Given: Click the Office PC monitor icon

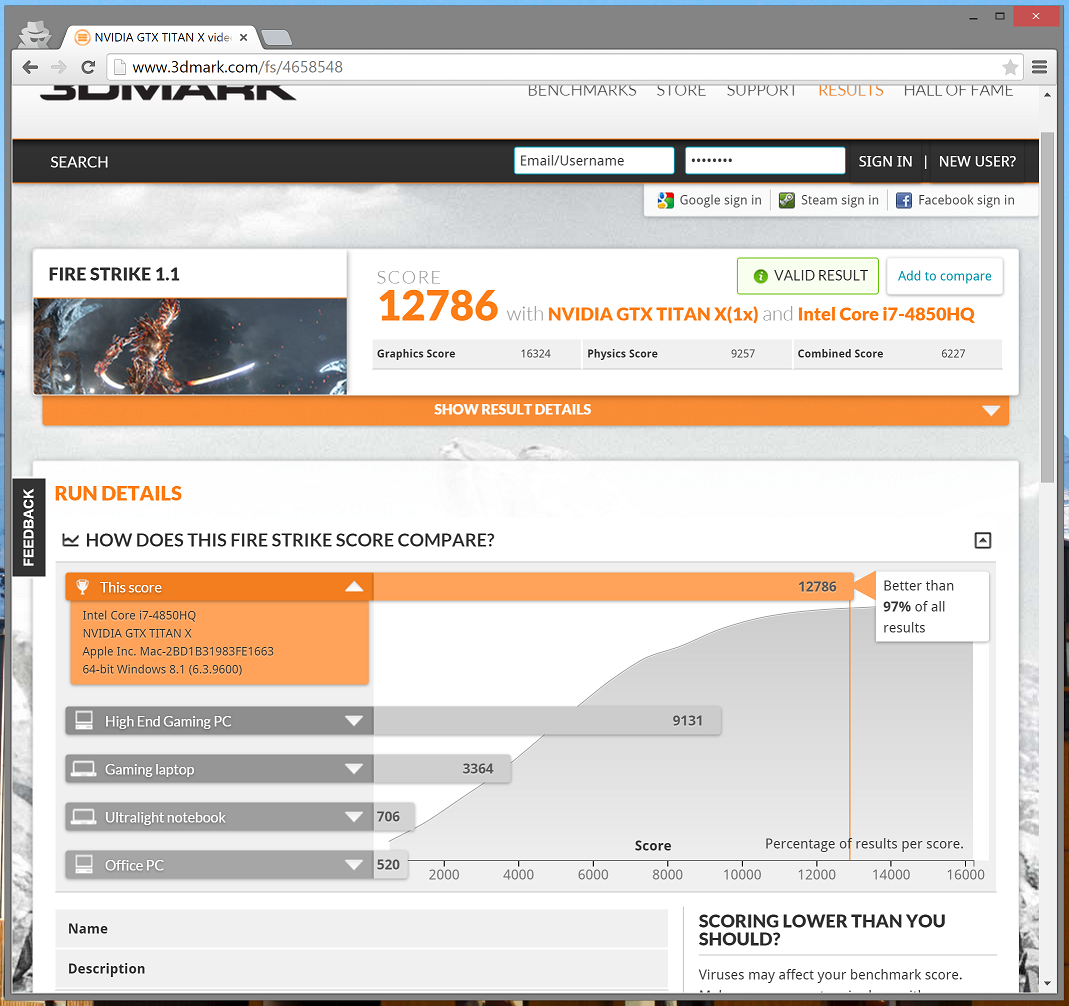Looking at the screenshot, I should click(x=84, y=864).
